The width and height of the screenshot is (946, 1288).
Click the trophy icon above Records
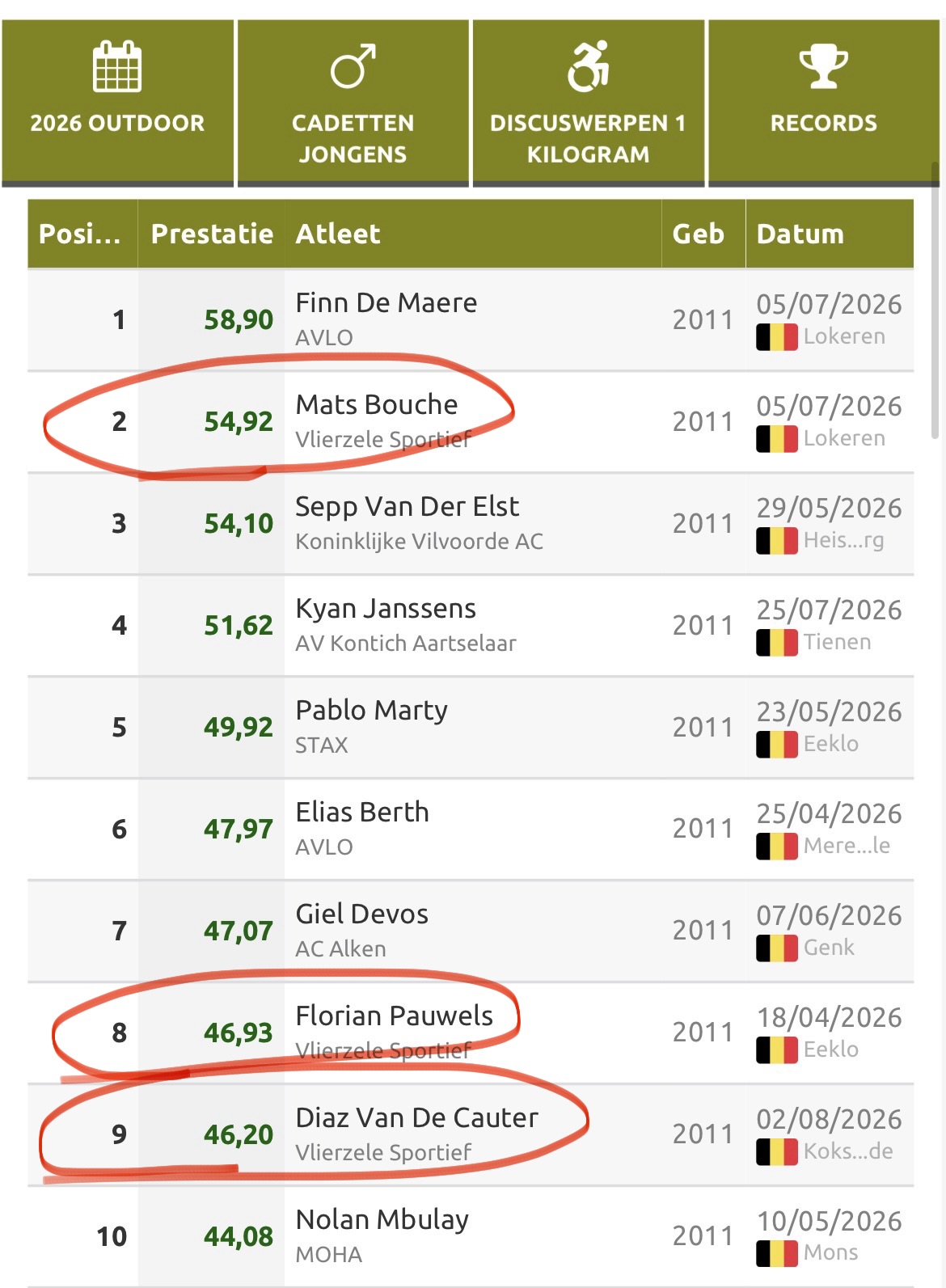coord(823,66)
